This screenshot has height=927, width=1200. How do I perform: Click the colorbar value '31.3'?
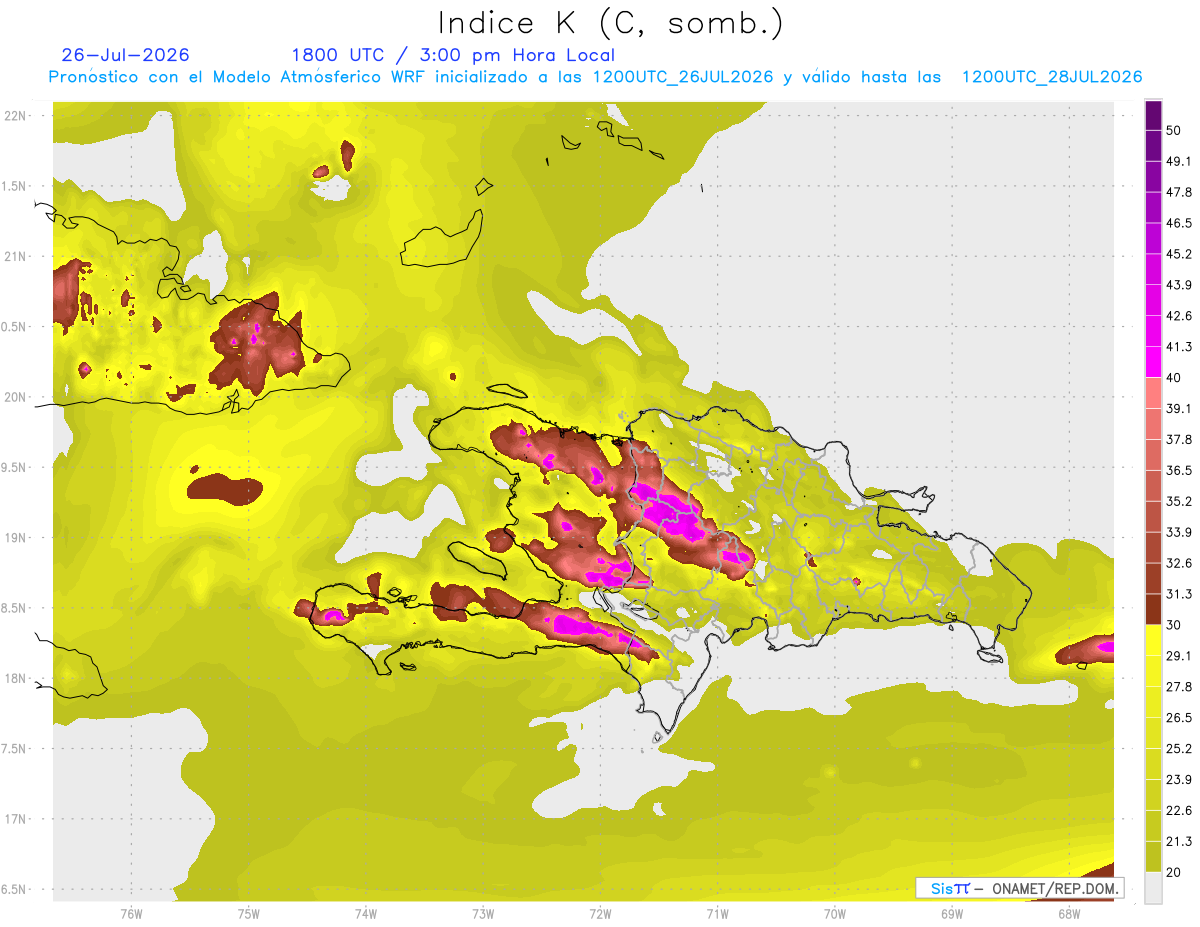pos(1179,594)
